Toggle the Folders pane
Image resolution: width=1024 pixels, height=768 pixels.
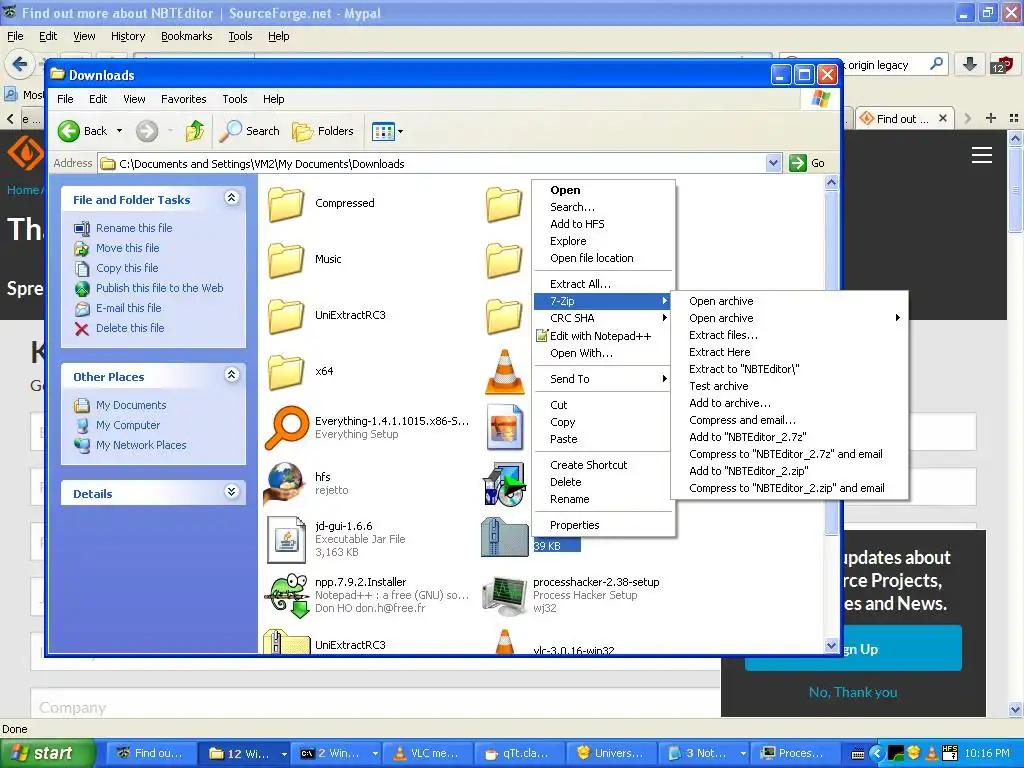[x=323, y=131]
